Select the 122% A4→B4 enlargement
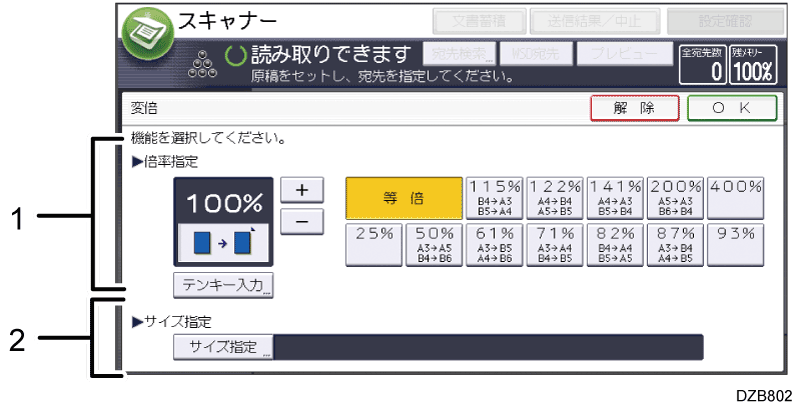 coord(555,198)
